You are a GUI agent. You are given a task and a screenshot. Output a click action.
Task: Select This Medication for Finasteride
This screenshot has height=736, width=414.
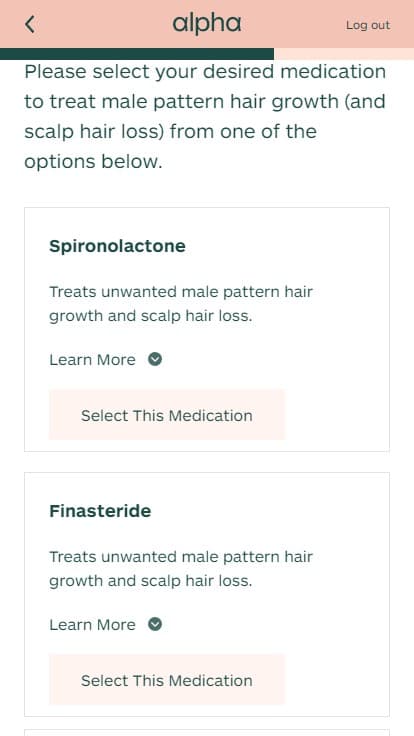167,680
